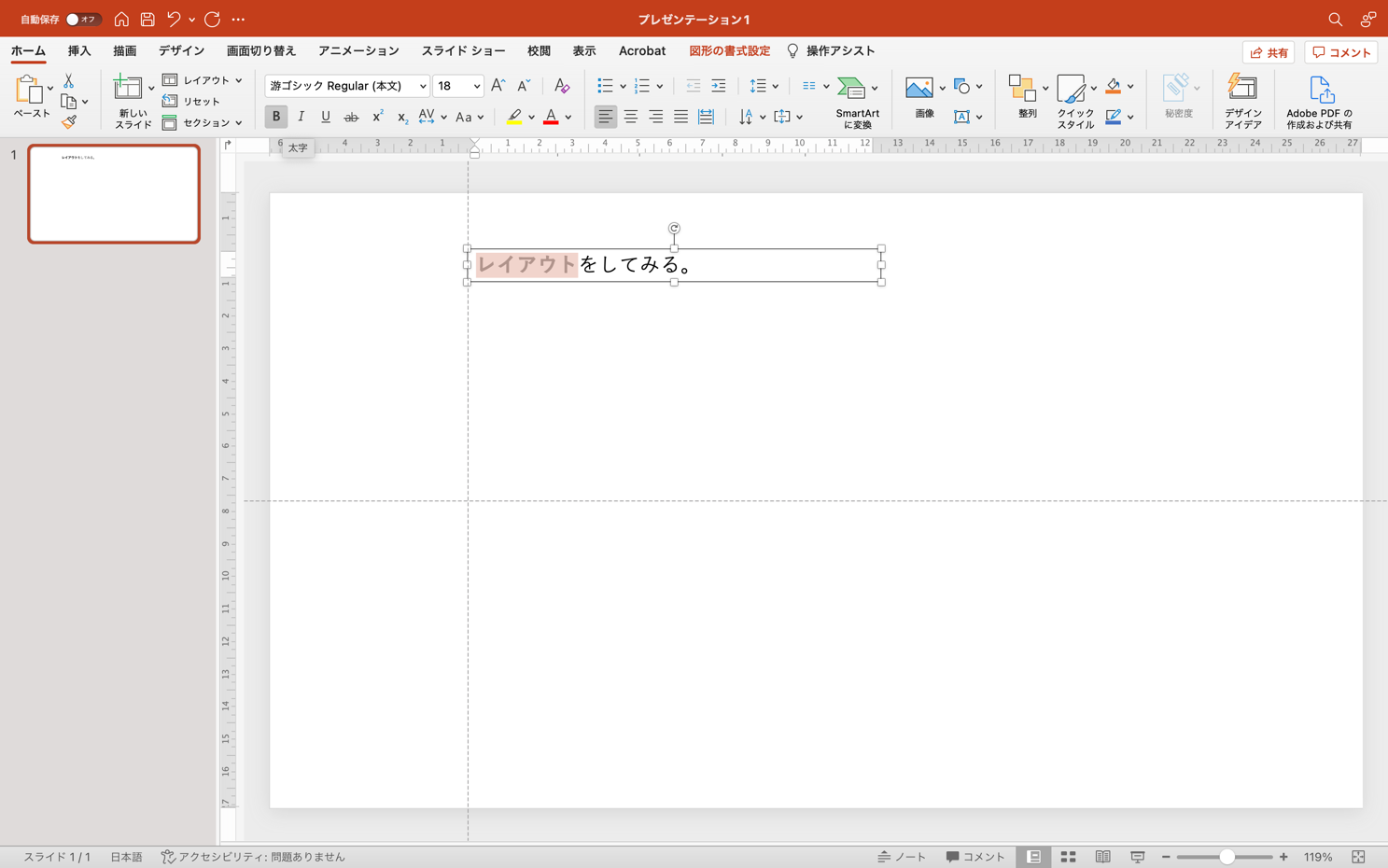
Task: Toggle bold formatting on selected text
Action: pyautogui.click(x=275, y=117)
